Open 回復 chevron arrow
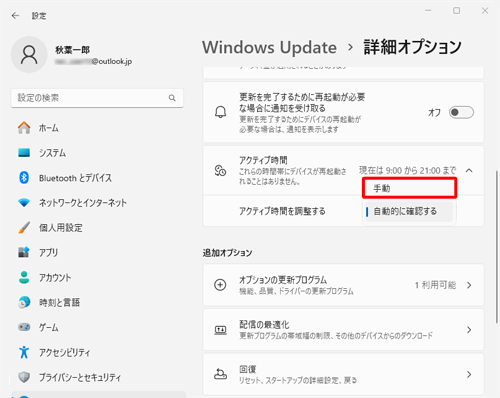 click(x=469, y=375)
